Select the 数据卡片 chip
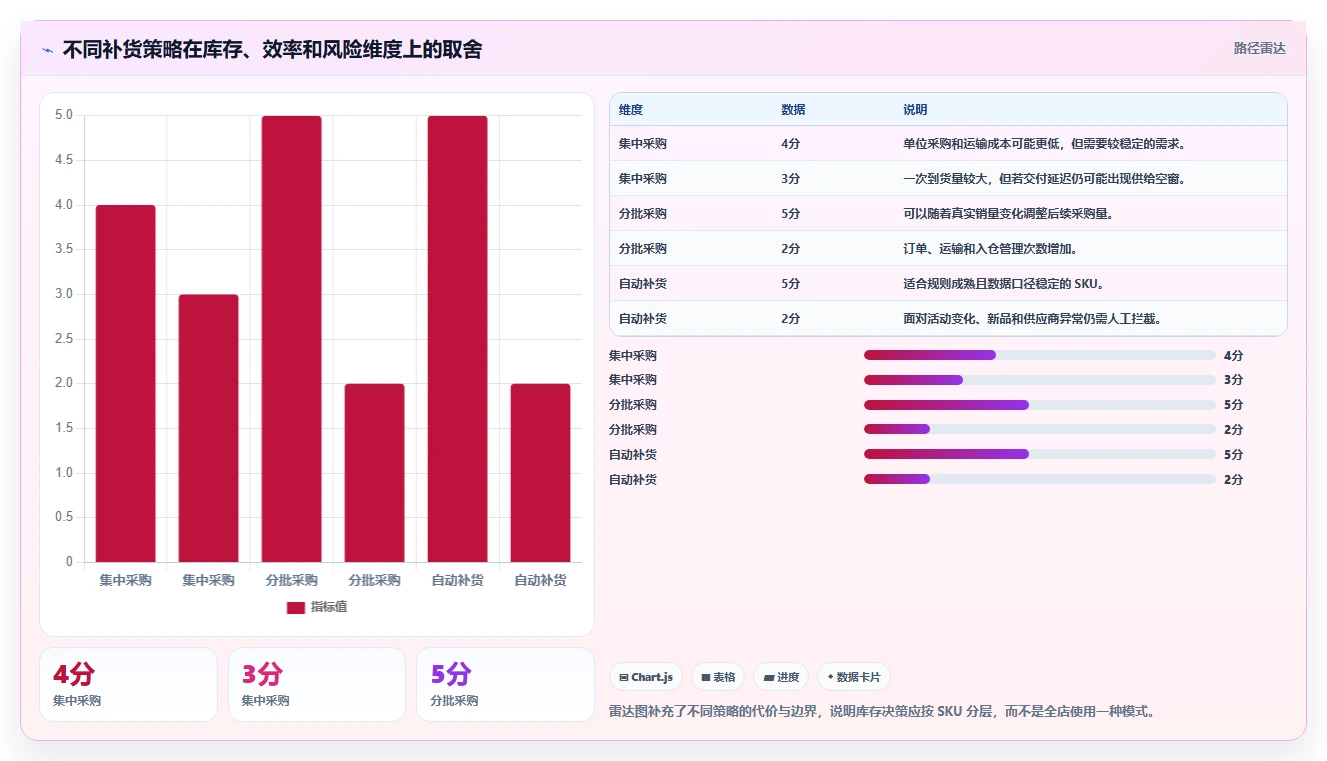This screenshot has height=761, width=1327. click(x=854, y=677)
